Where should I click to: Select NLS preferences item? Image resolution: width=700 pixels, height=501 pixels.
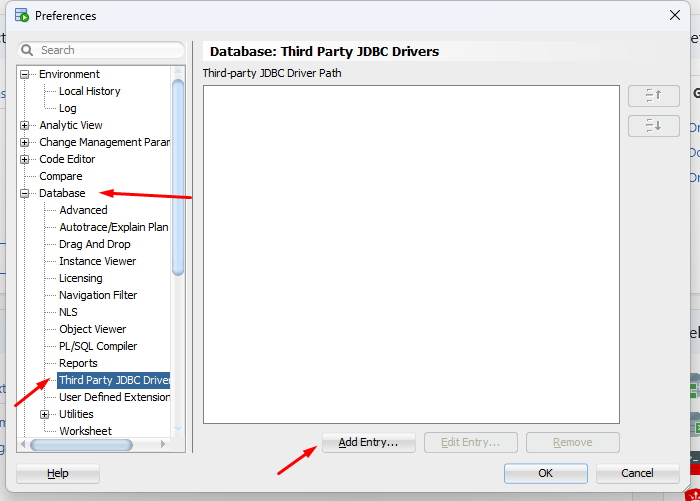tap(68, 312)
